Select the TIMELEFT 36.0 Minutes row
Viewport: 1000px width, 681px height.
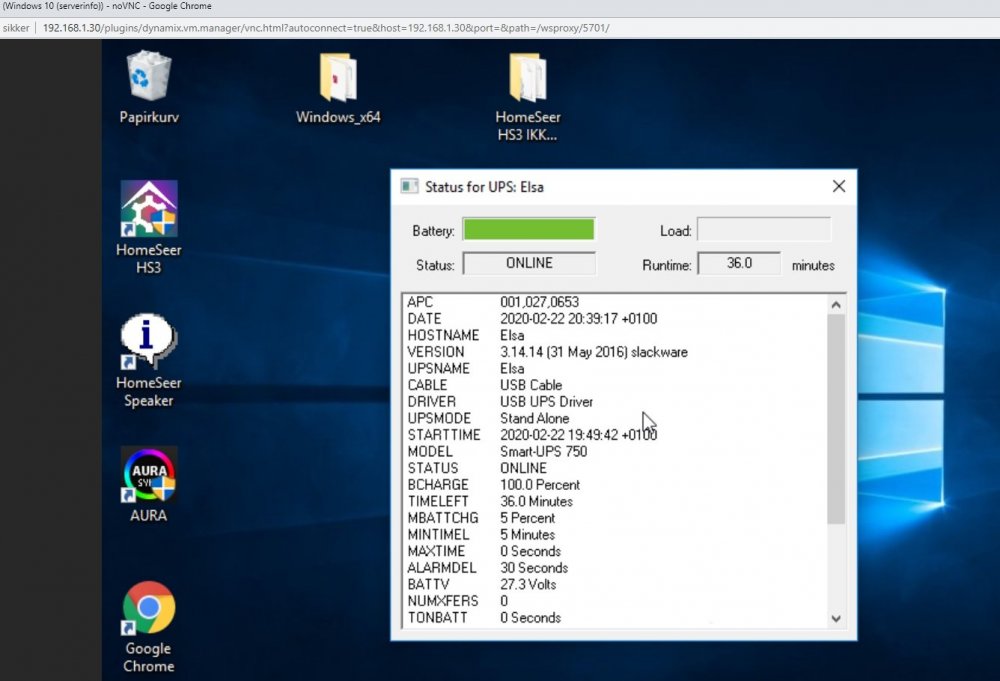[615, 501]
